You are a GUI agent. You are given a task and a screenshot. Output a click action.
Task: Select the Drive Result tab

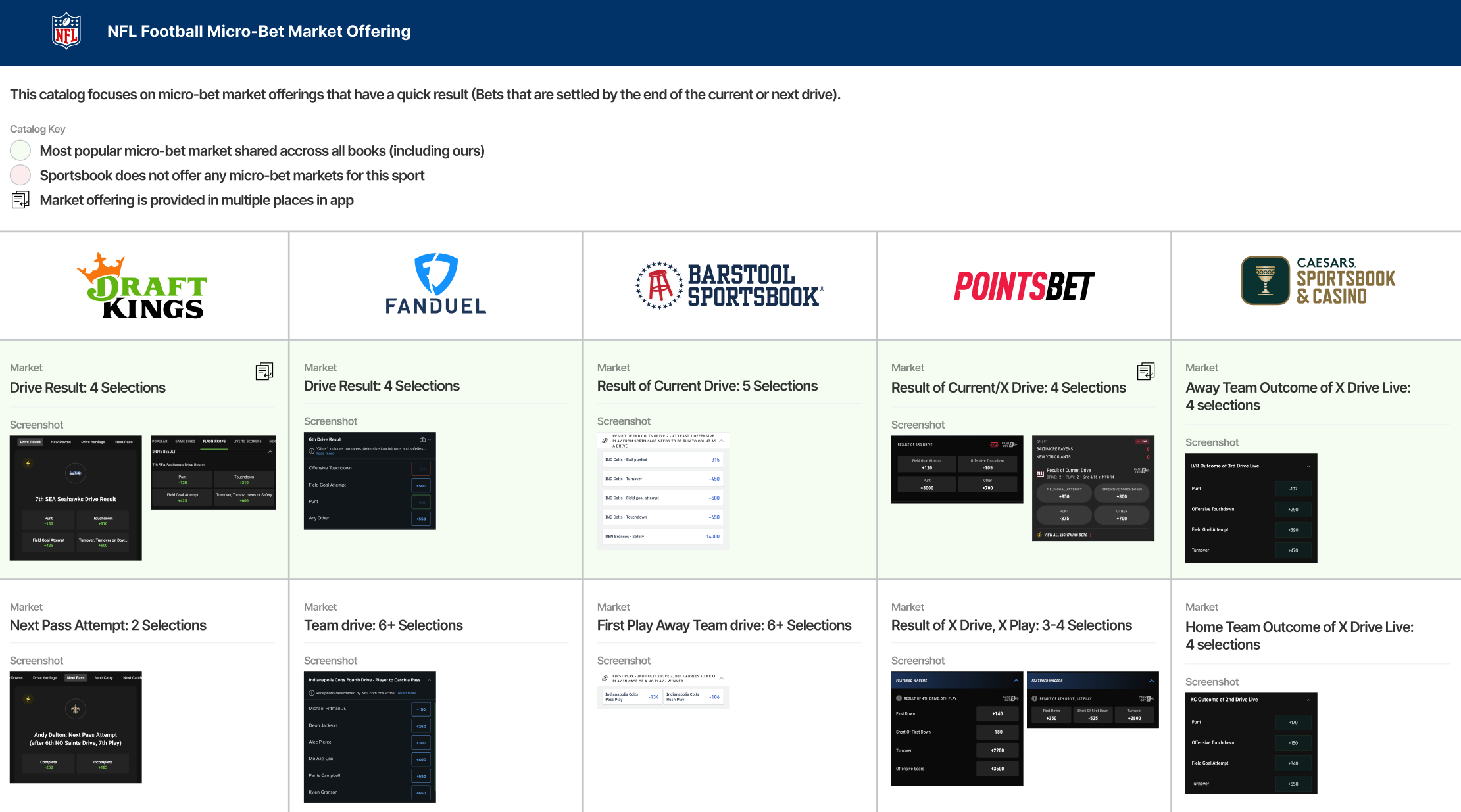[x=30, y=442]
